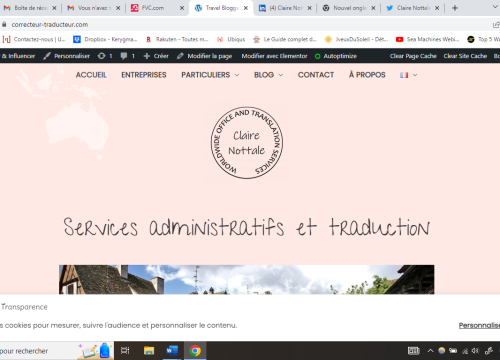The height and width of the screenshot is (360, 500).
Task: Open the Ubiqus bookmark
Action: click(x=231, y=39)
